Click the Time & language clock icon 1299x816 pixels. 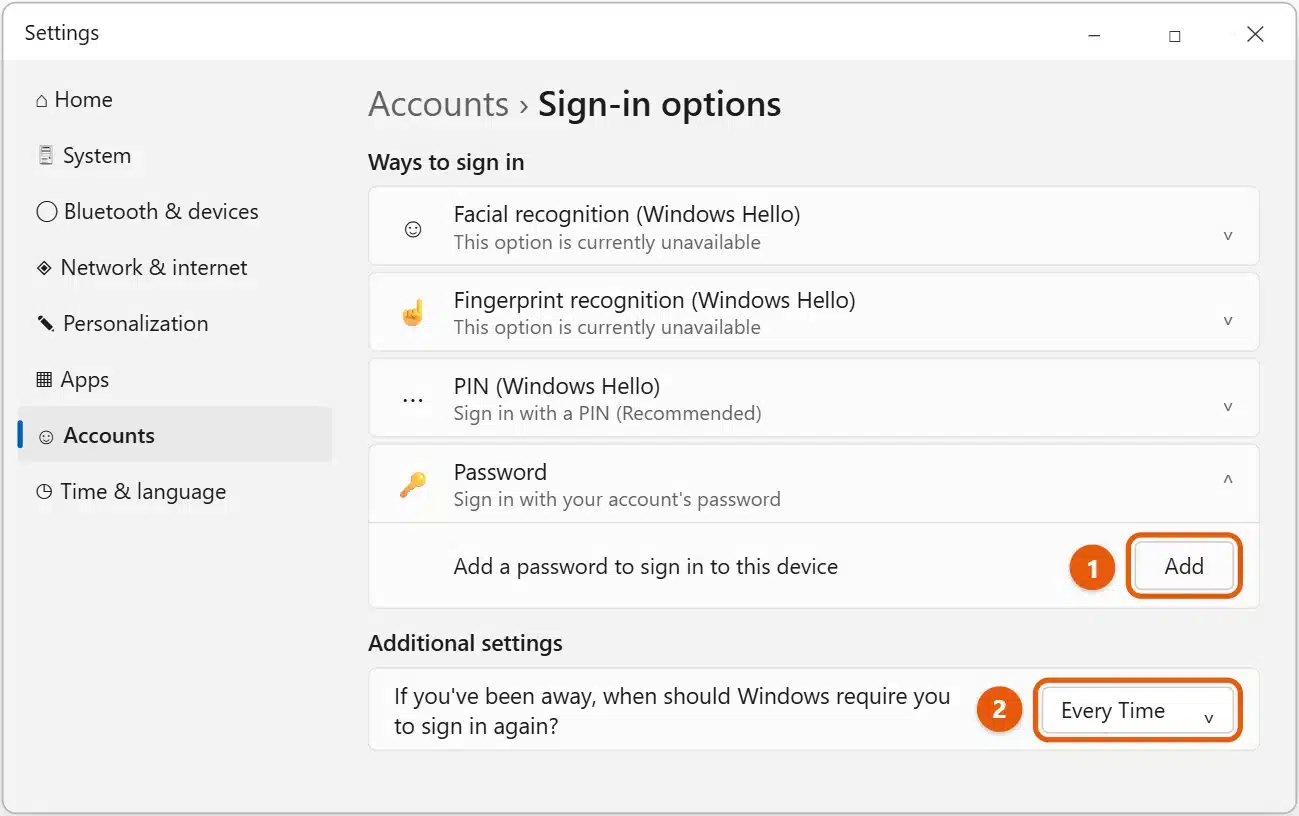coord(44,492)
